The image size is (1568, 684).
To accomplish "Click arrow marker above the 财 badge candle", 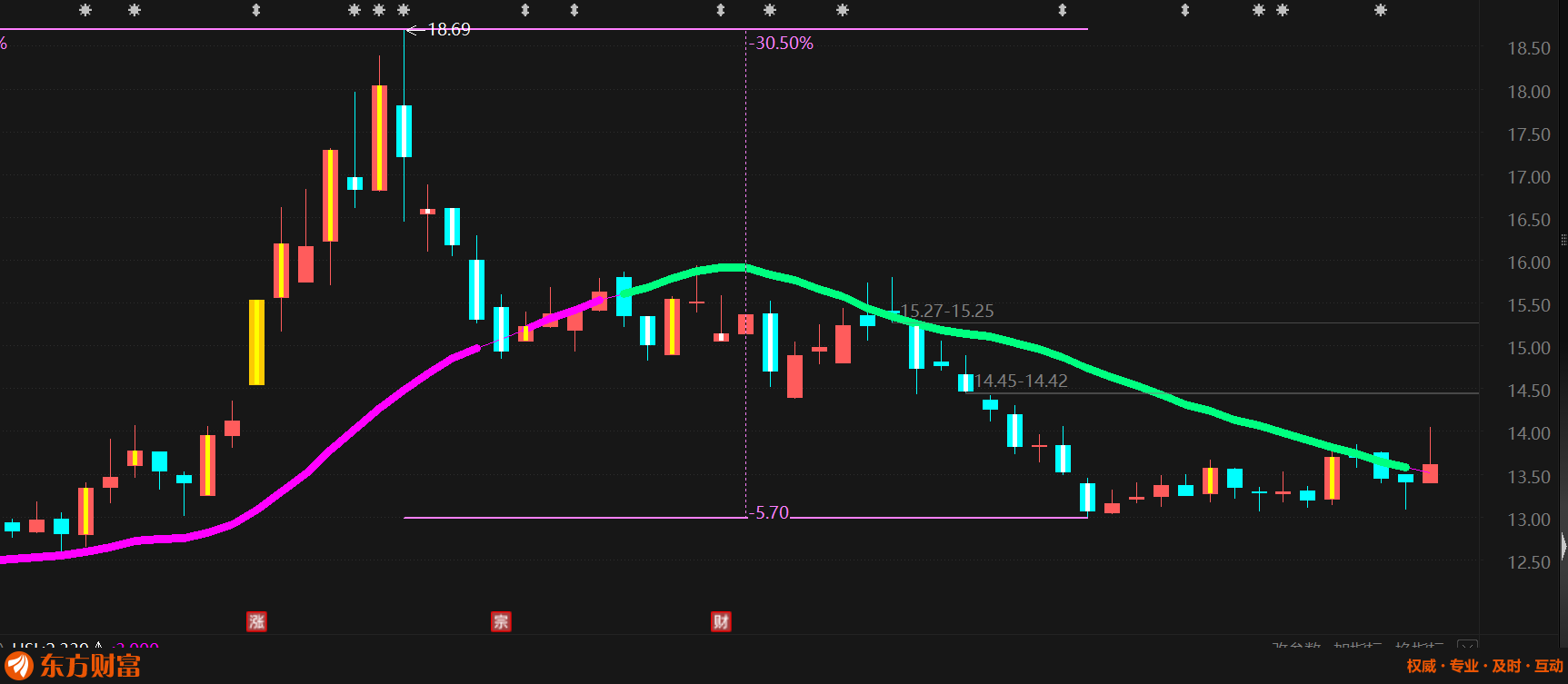I will pyautogui.click(x=721, y=10).
